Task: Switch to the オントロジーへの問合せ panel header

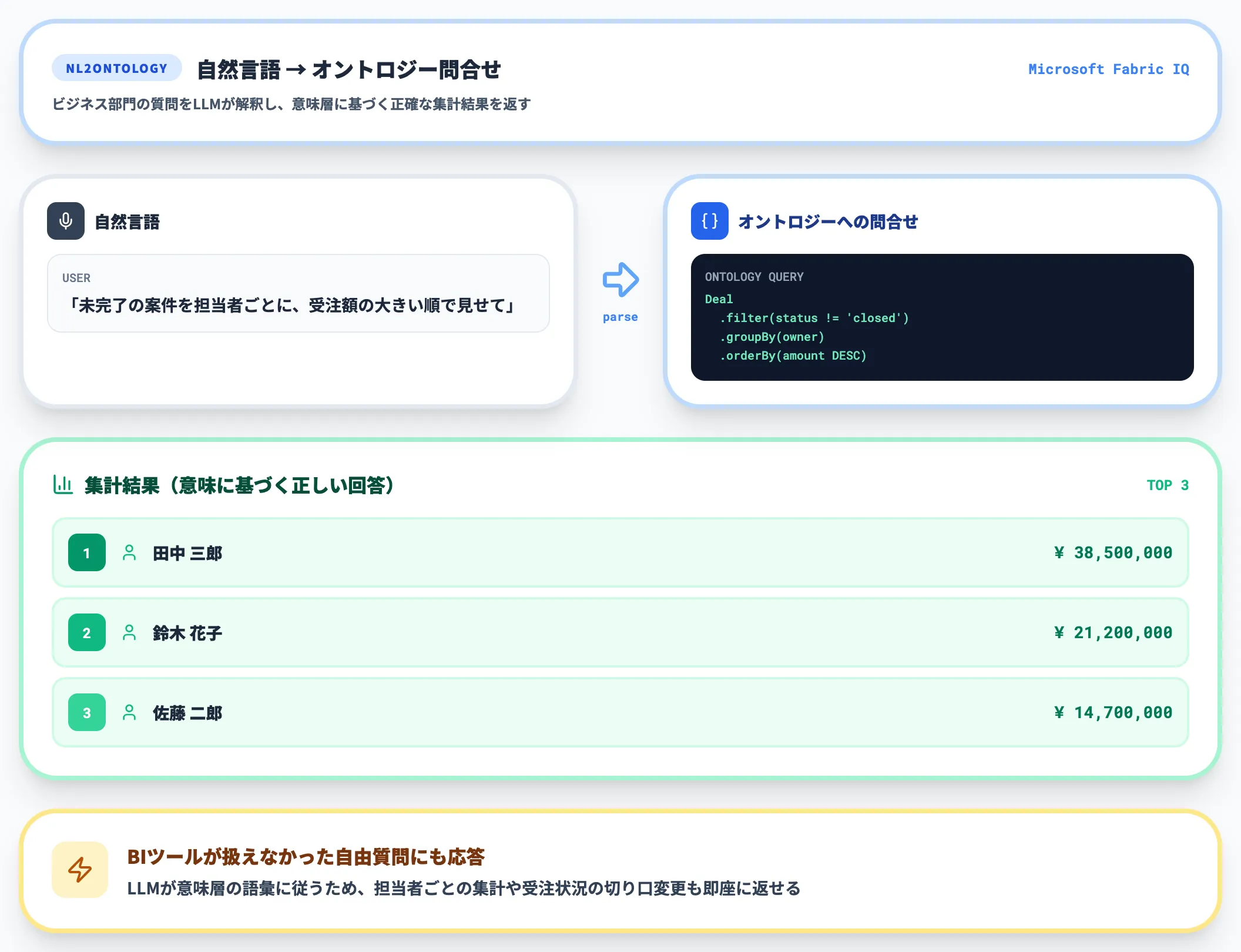Action: [828, 222]
